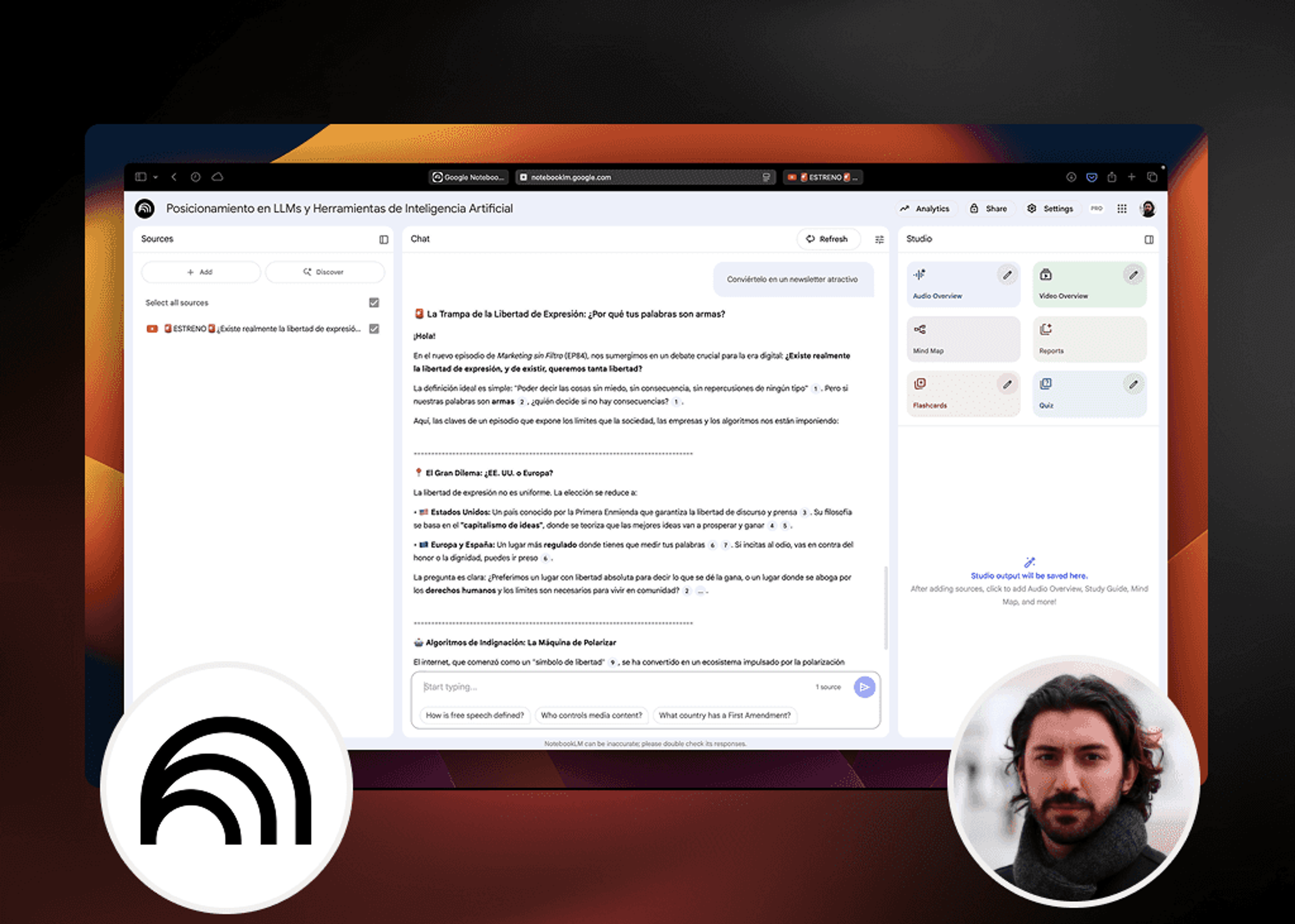Show Safari tab overview icon
The image size is (1295, 924).
(x=1152, y=177)
